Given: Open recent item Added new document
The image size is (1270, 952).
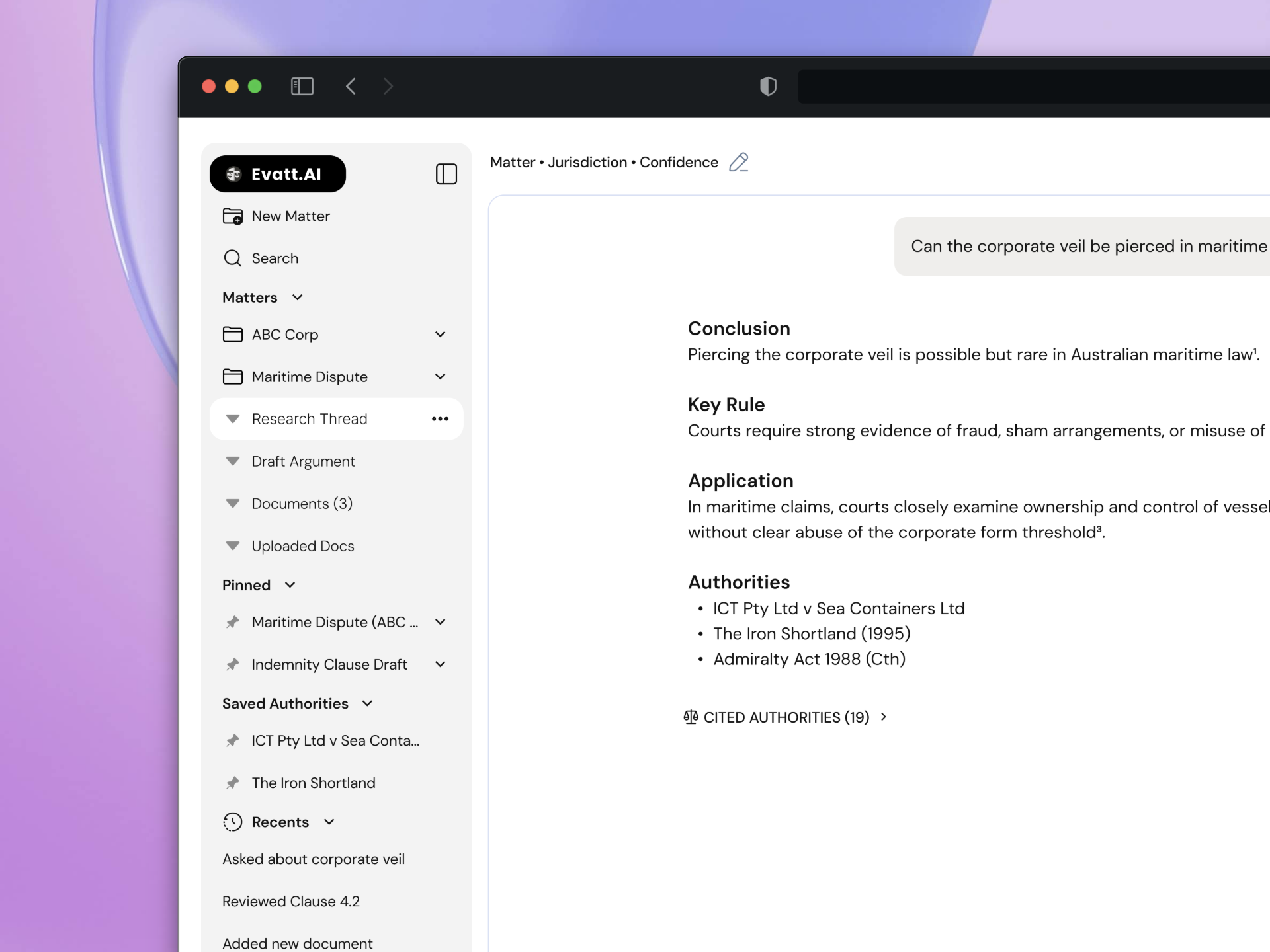Looking at the screenshot, I should 298,943.
